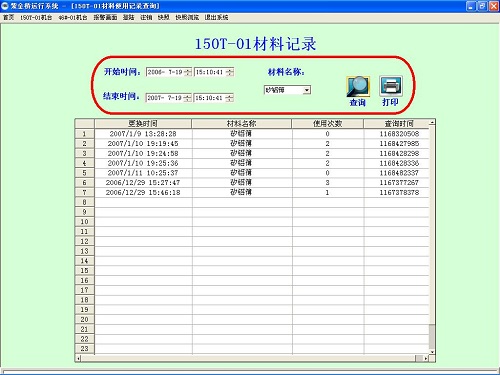
Task: Click the table's vertical scrollbar down arrow
Action: pyautogui.click(x=432, y=352)
